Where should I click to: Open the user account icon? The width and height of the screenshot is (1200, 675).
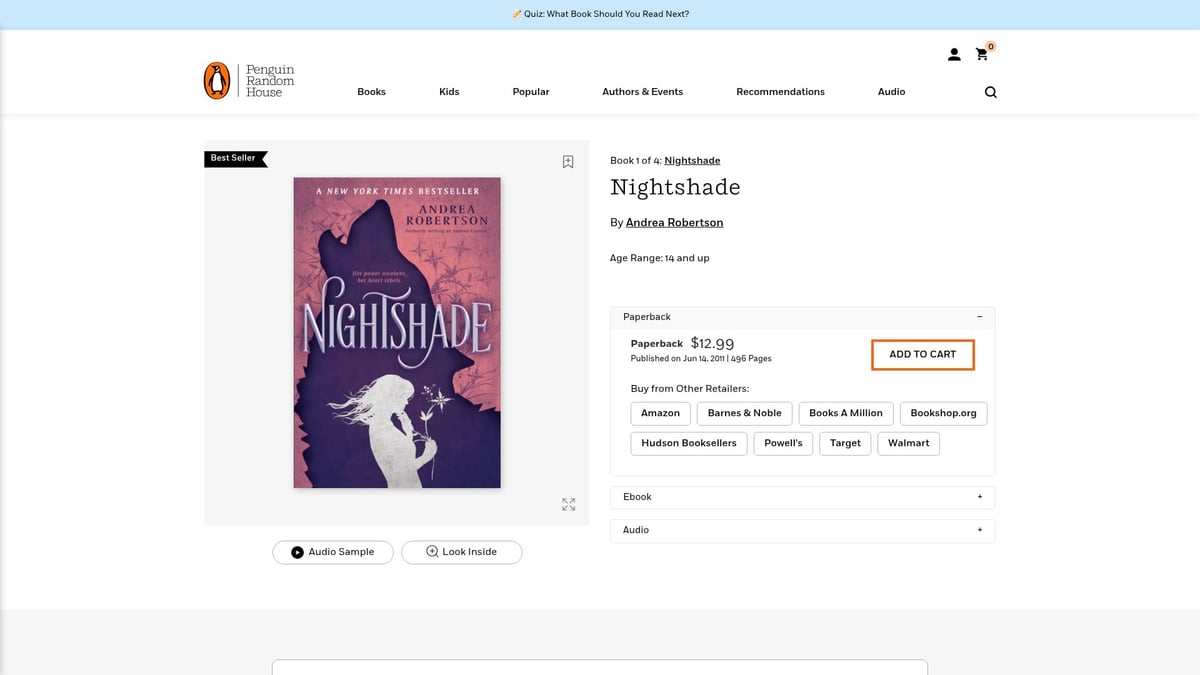(954, 54)
